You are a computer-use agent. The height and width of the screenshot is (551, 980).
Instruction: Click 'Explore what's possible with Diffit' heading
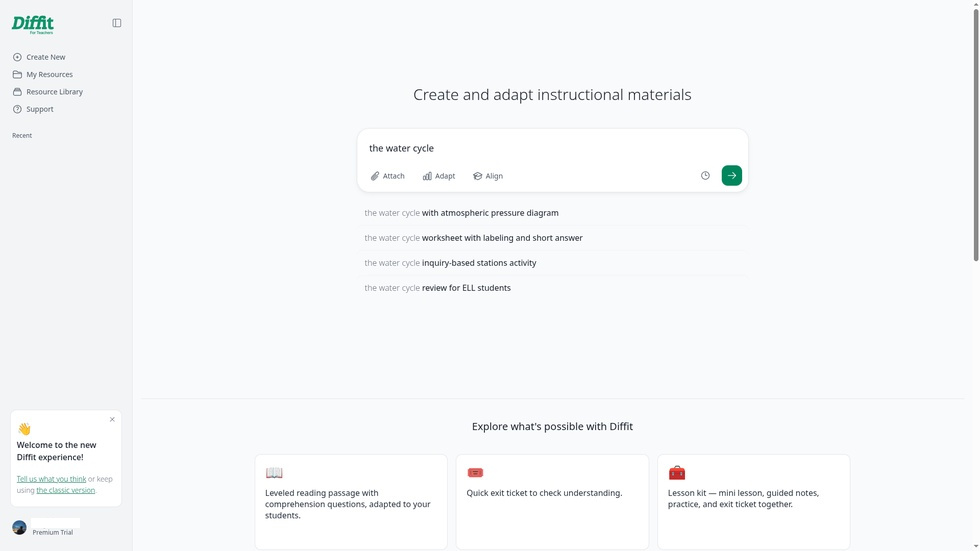tap(552, 427)
